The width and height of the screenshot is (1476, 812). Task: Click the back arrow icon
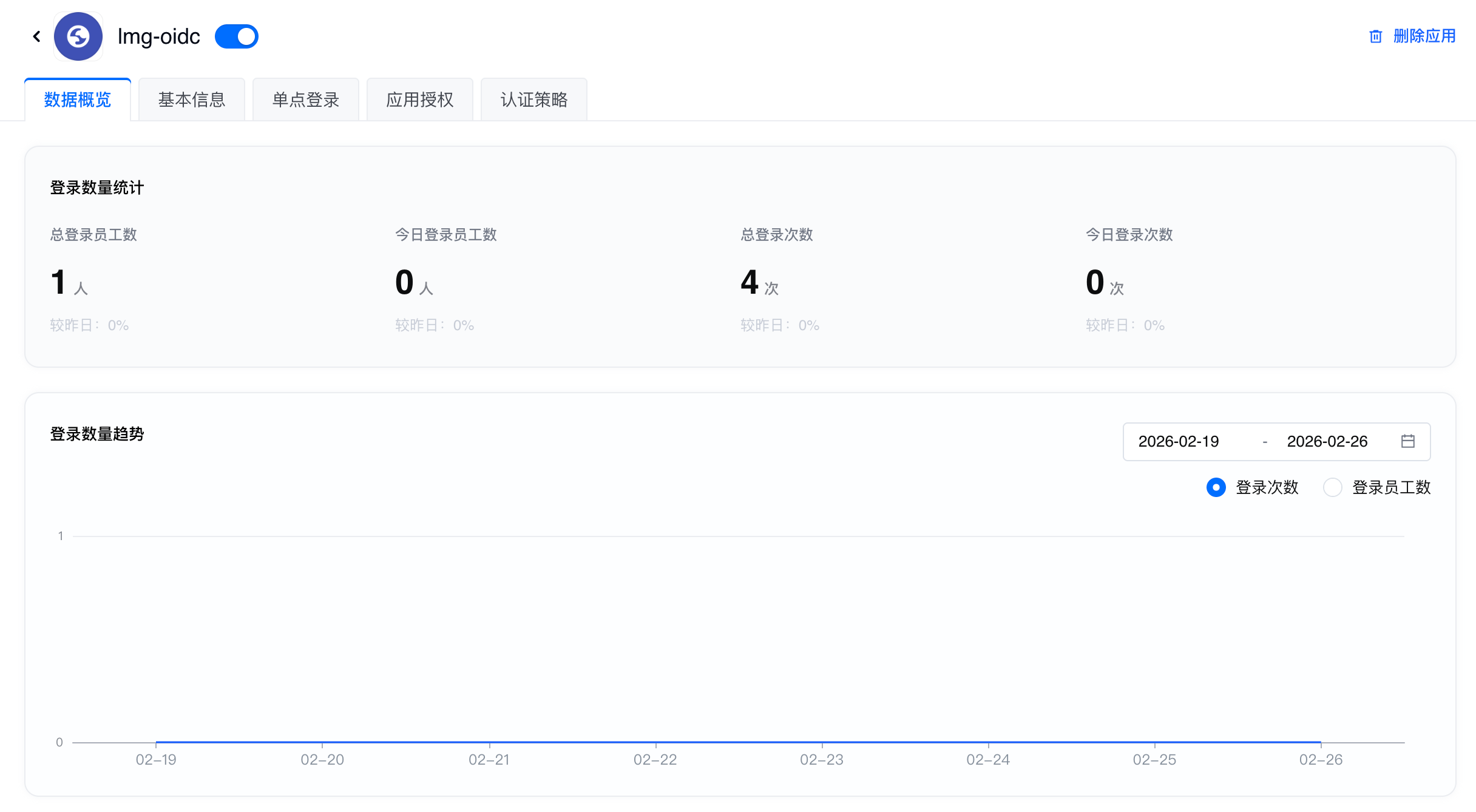[37, 36]
